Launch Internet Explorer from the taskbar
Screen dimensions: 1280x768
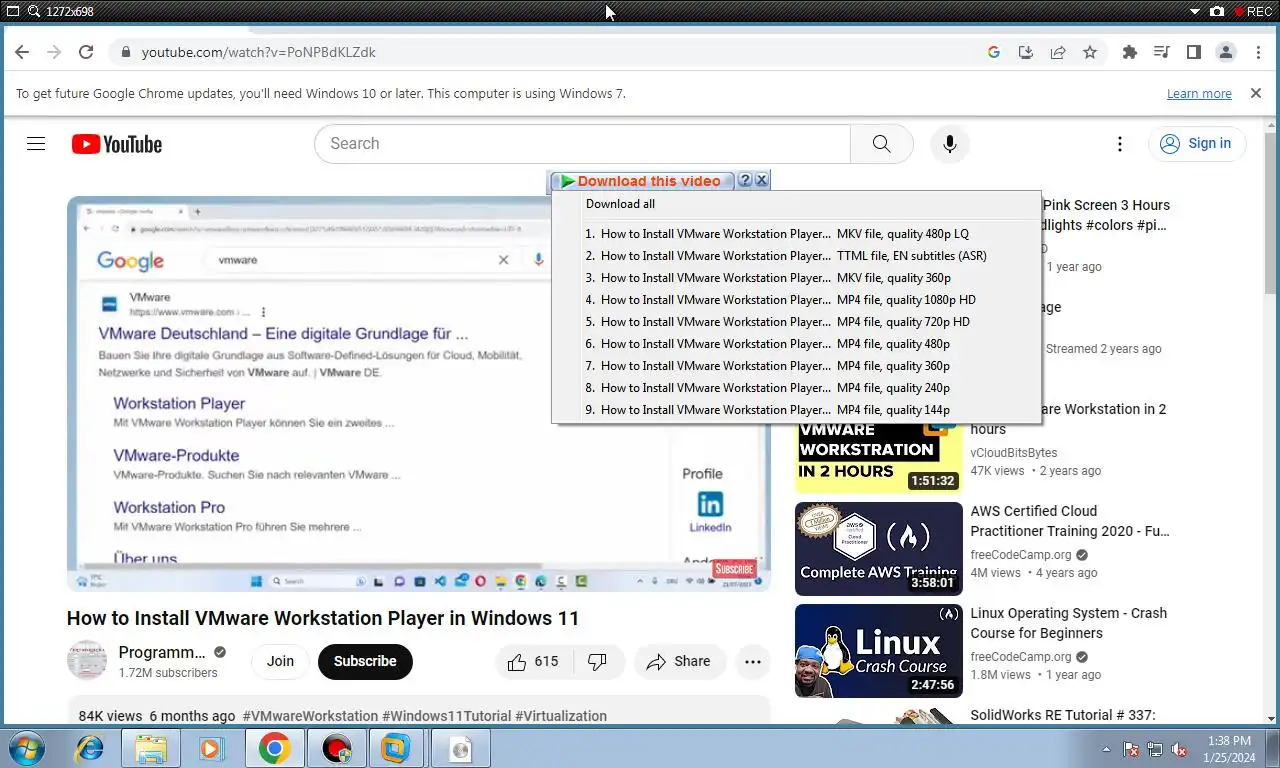point(88,748)
